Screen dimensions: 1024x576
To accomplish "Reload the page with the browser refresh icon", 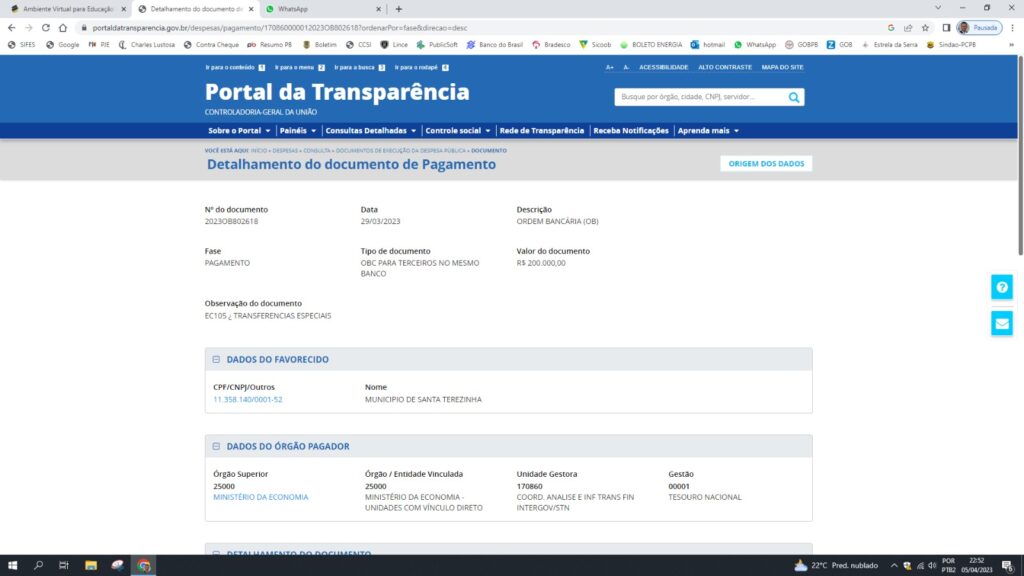I will (45, 28).
